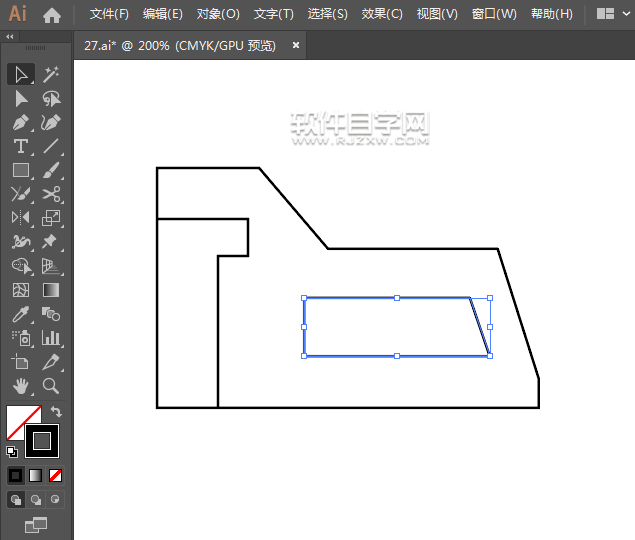Swap fill and stroke colors
Image resolution: width=635 pixels, height=540 pixels.
pyautogui.click(x=56, y=411)
